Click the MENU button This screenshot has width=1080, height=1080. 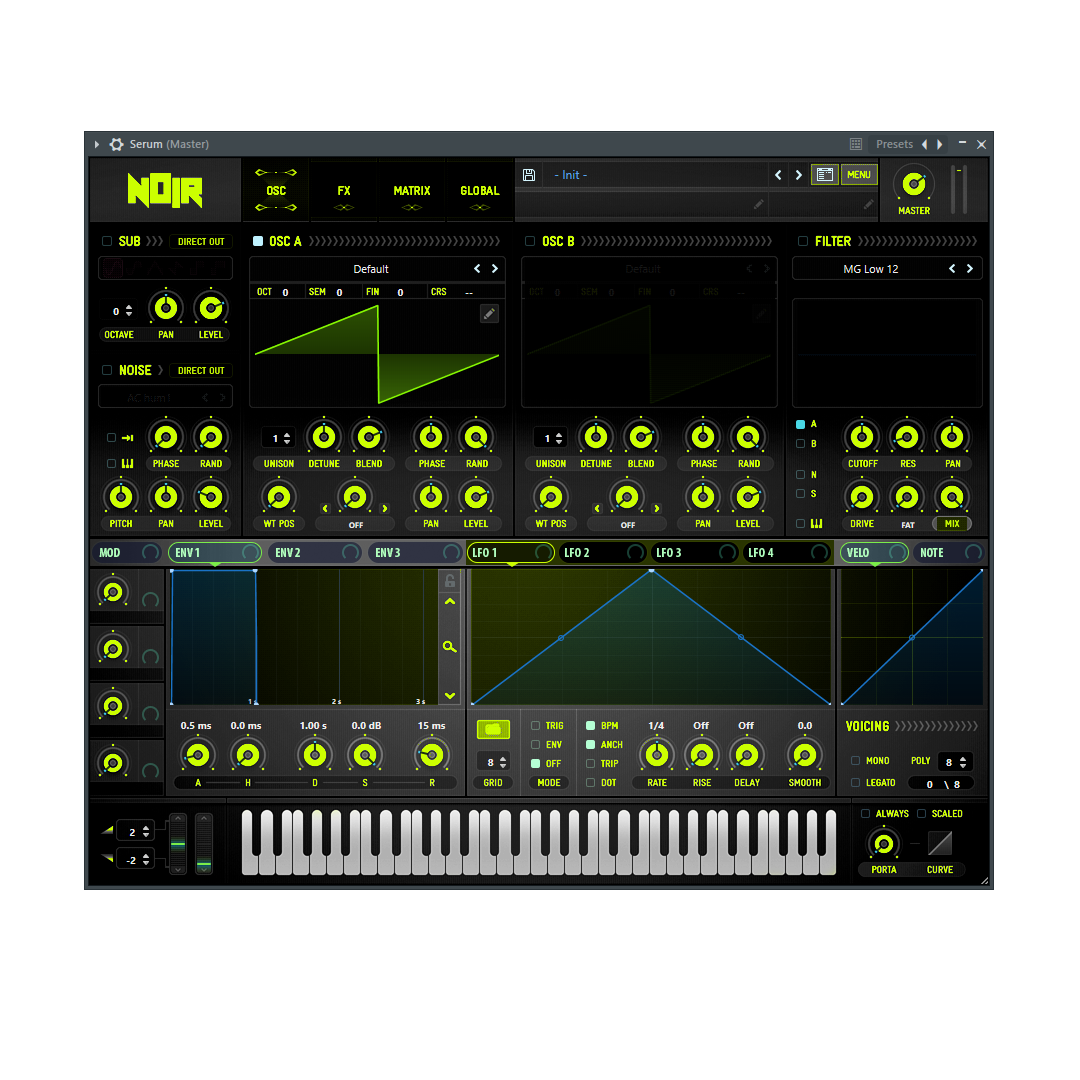coord(859,175)
